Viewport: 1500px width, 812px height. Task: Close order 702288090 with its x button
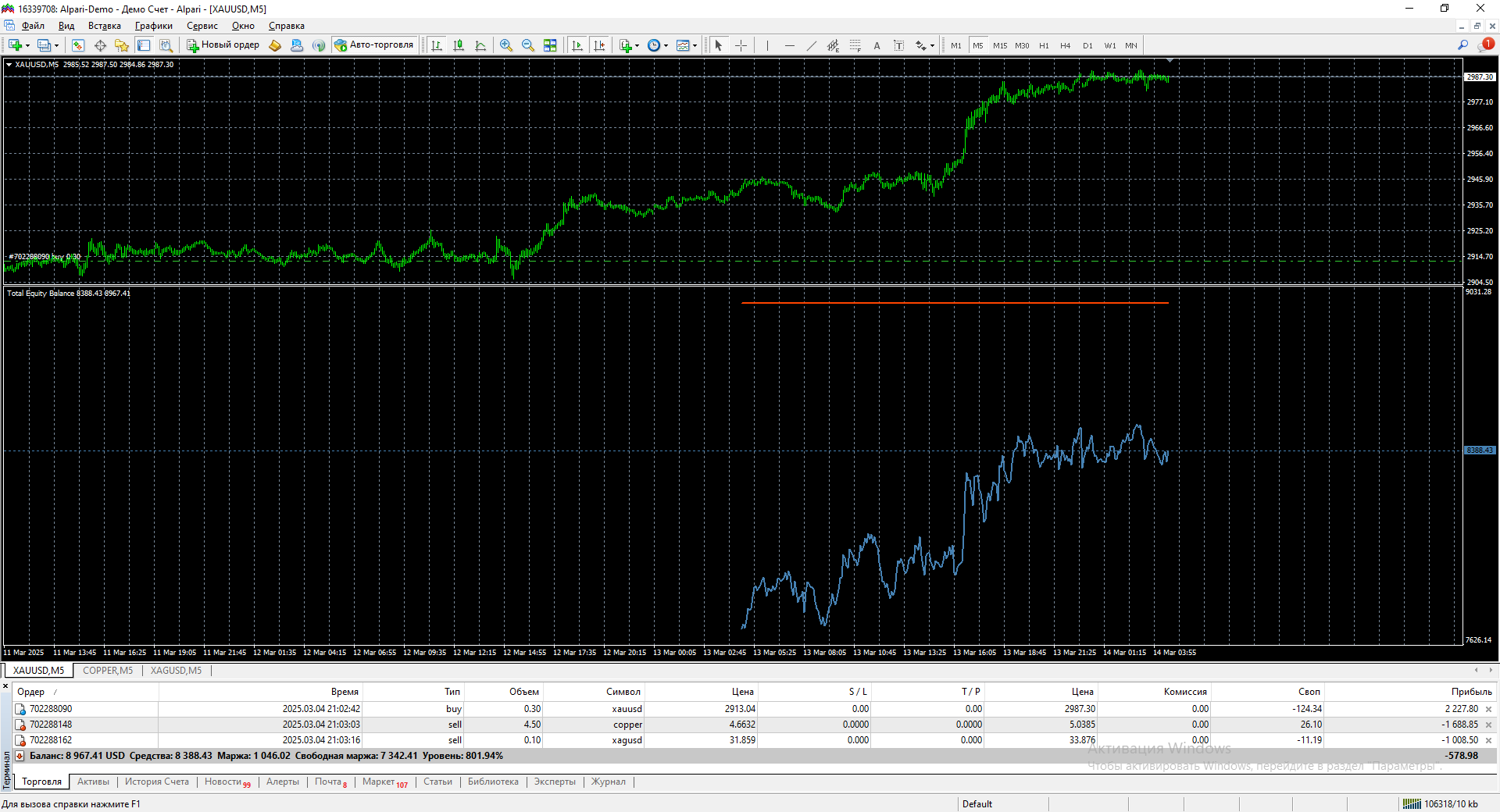(x=1488, y=709)
